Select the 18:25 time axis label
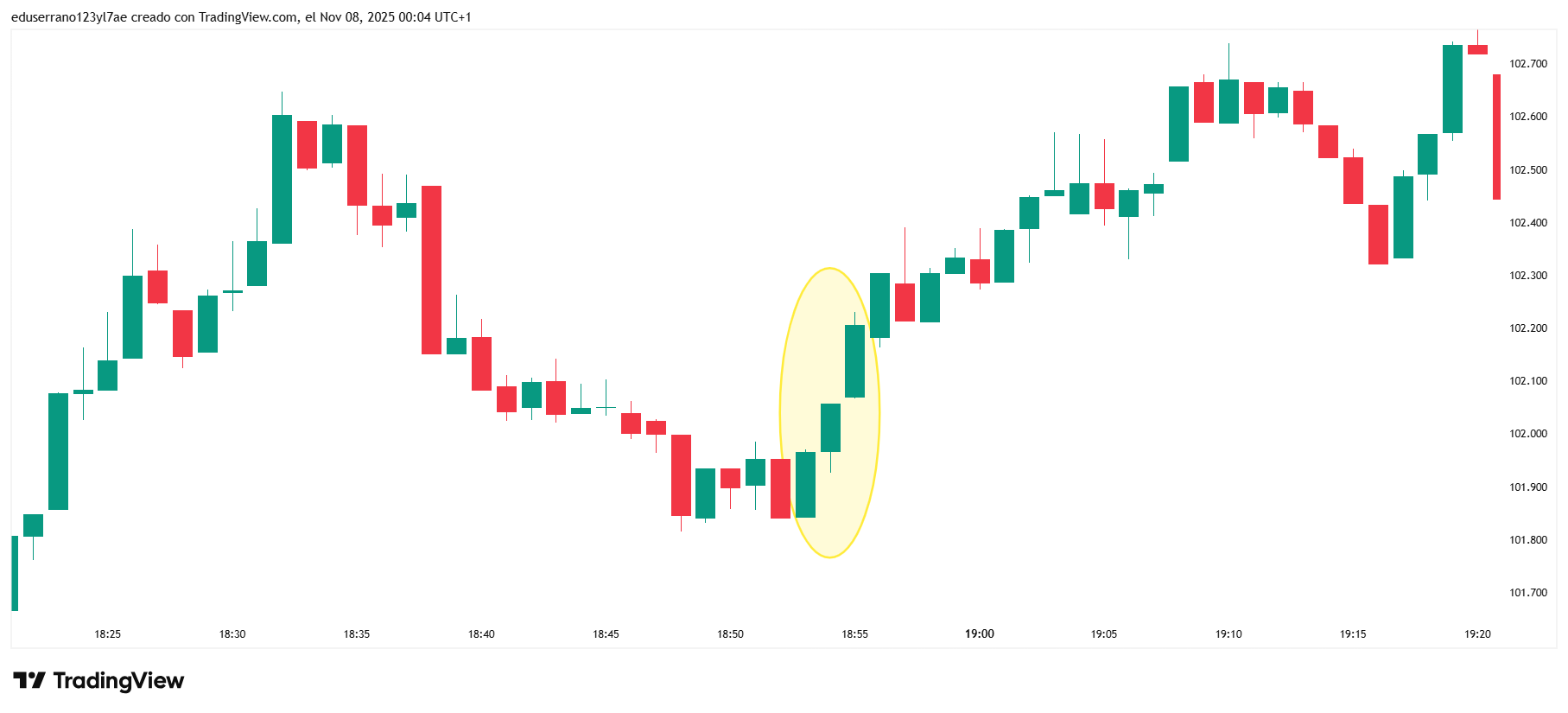 108,634
